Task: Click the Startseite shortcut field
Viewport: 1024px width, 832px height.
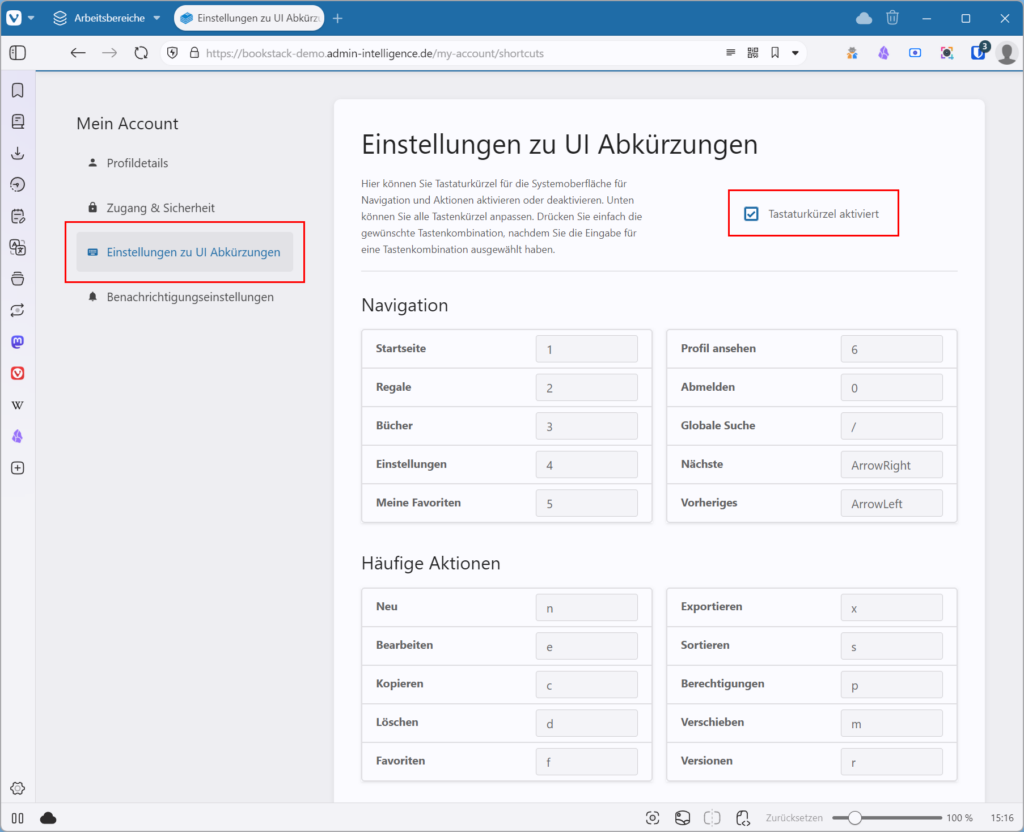Action: [586, 349]
